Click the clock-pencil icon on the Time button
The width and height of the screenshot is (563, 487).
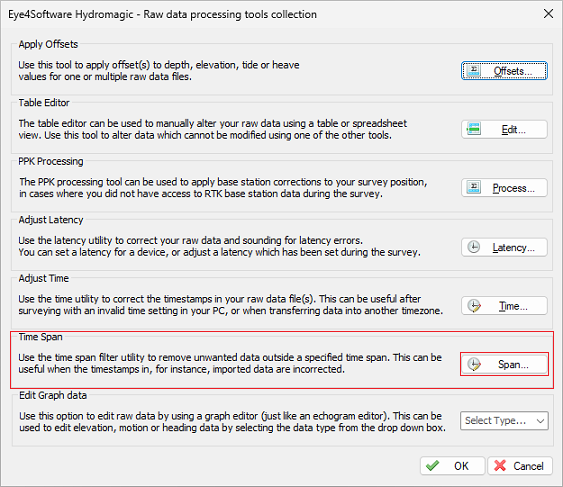pyautogui.click(x=474, y=306)
